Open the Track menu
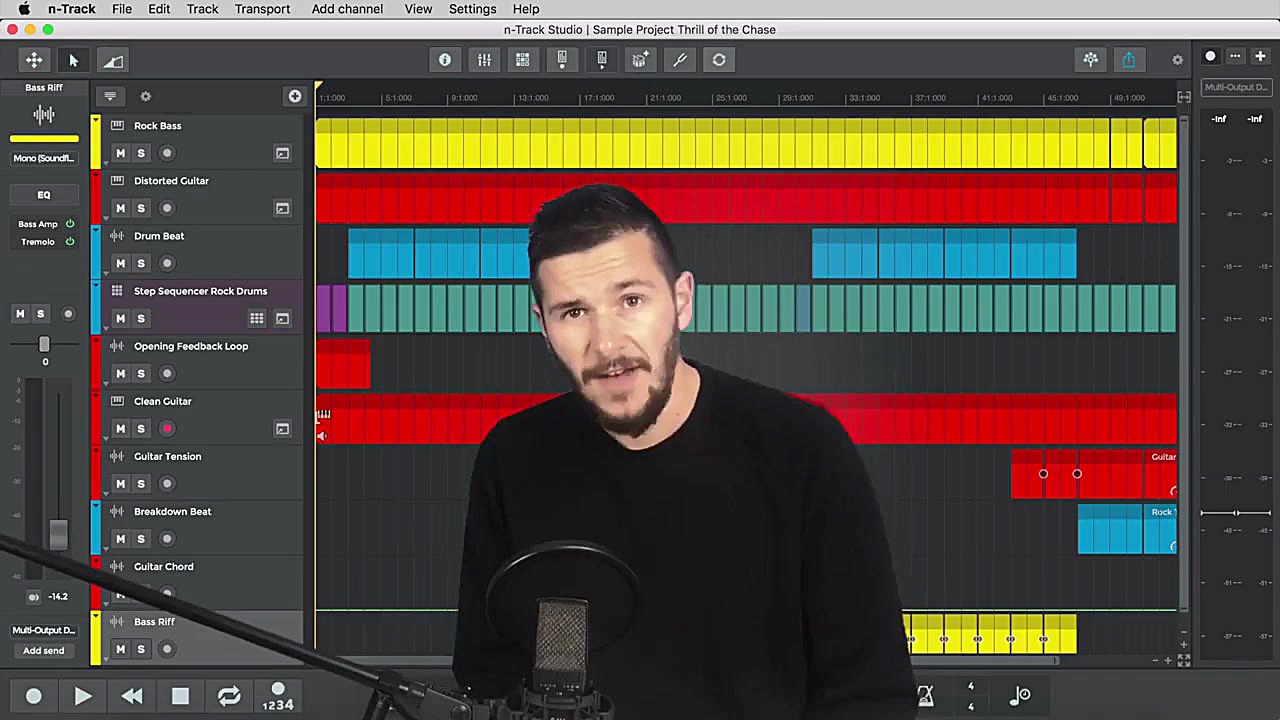 202,9
